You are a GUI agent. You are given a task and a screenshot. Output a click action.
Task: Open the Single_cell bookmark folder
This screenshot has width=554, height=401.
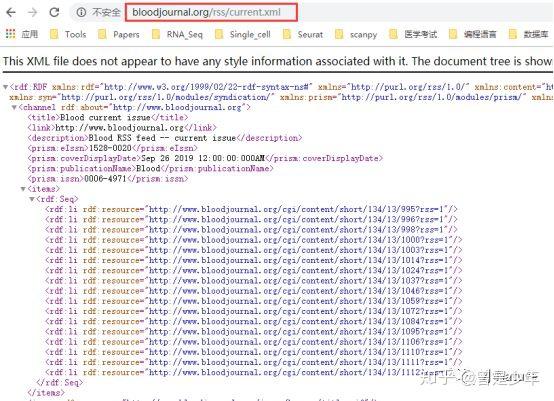(243, 34)
